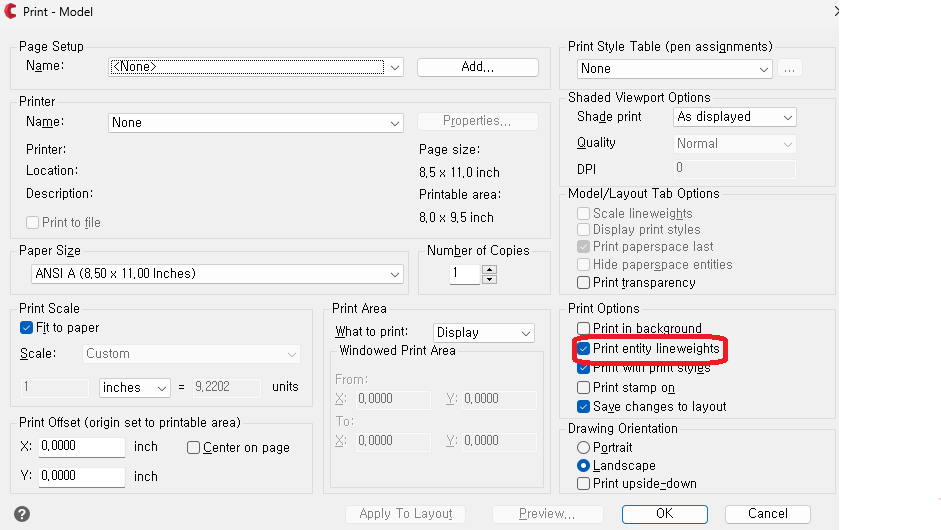Click the Add... page setup button
Screen dimensions: 941x530
click(x=477, y=67)
